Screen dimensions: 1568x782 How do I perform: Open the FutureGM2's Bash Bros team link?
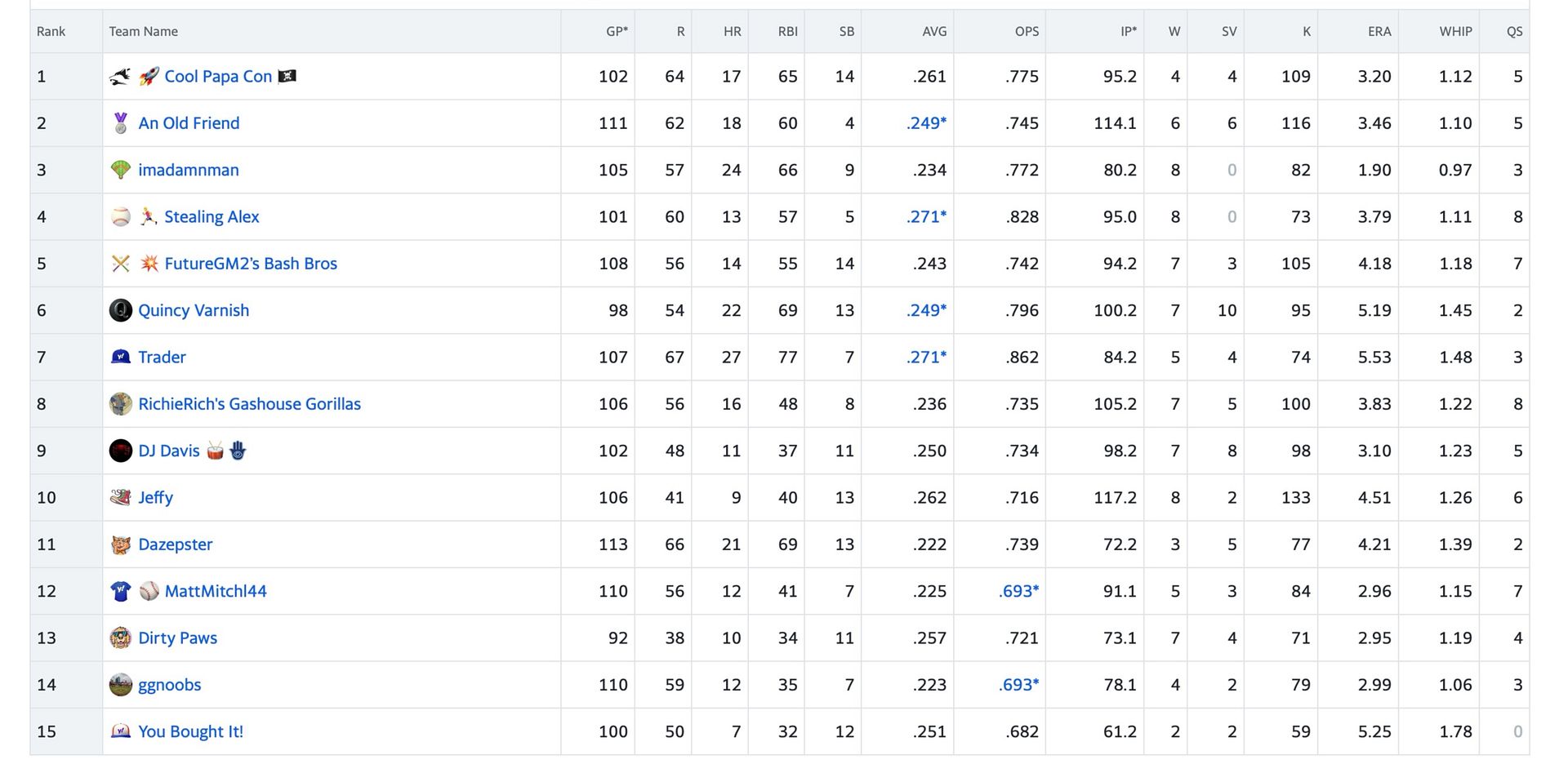click(251, 264)
